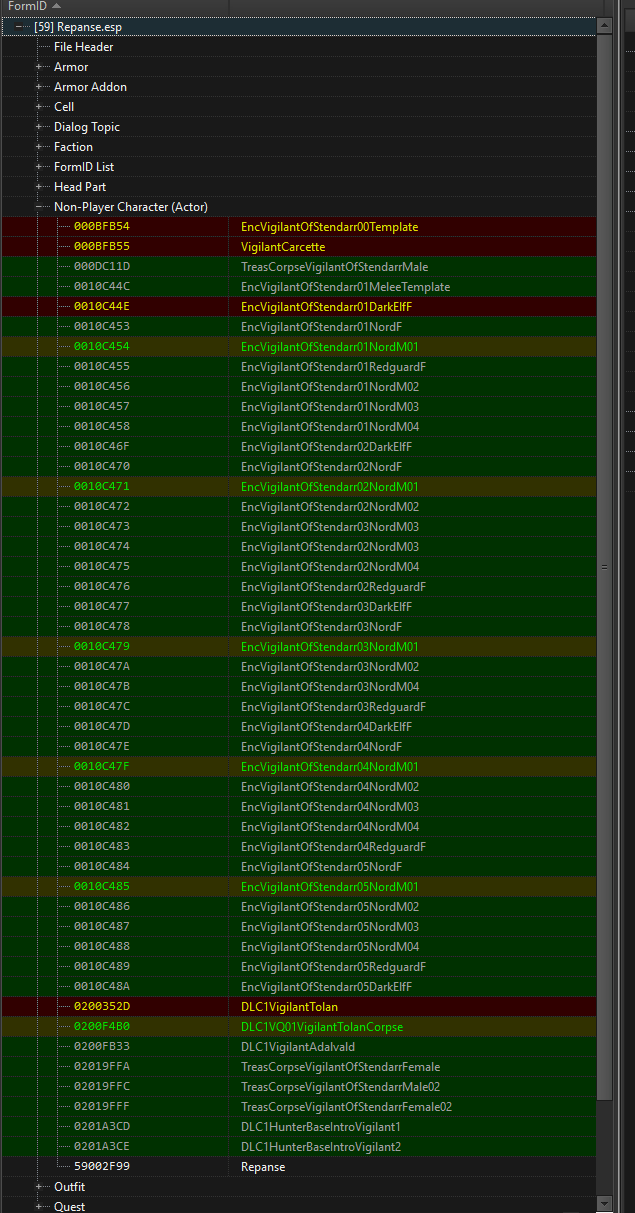This screenshot has height=1213, width=635.
Task: Select EncVigilantOfStendarr05RedguardF record
Action: coord(299,967)
